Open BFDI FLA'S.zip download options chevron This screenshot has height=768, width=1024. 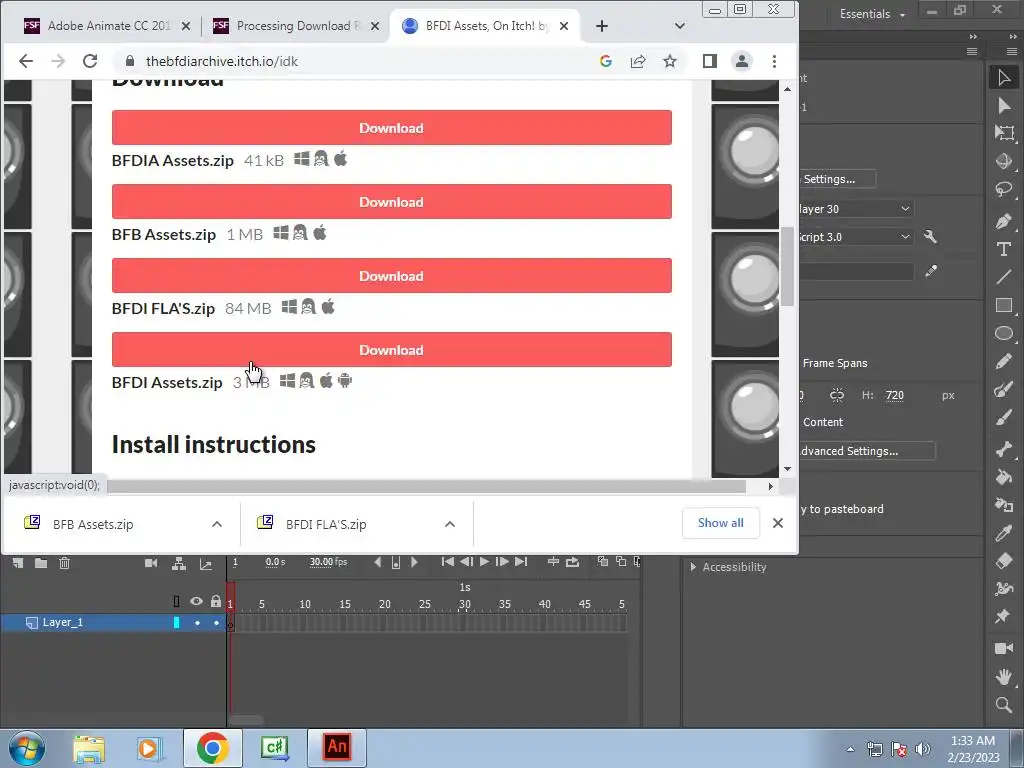coord(449,524)
